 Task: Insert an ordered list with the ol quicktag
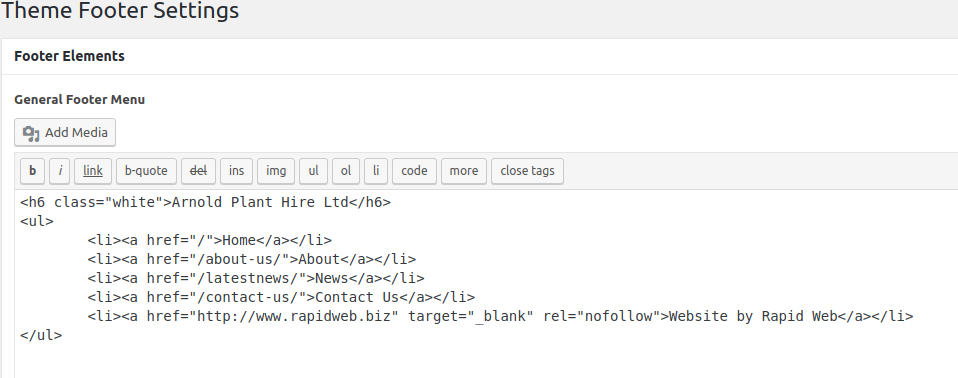(346, 171)
